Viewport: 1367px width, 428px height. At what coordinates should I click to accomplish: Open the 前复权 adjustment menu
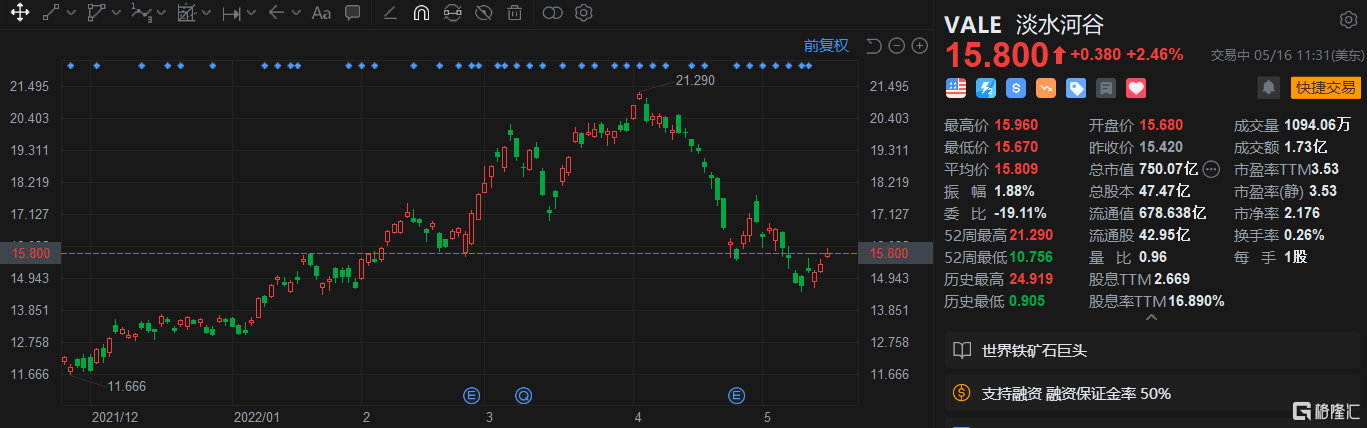(x=826, y=46)
